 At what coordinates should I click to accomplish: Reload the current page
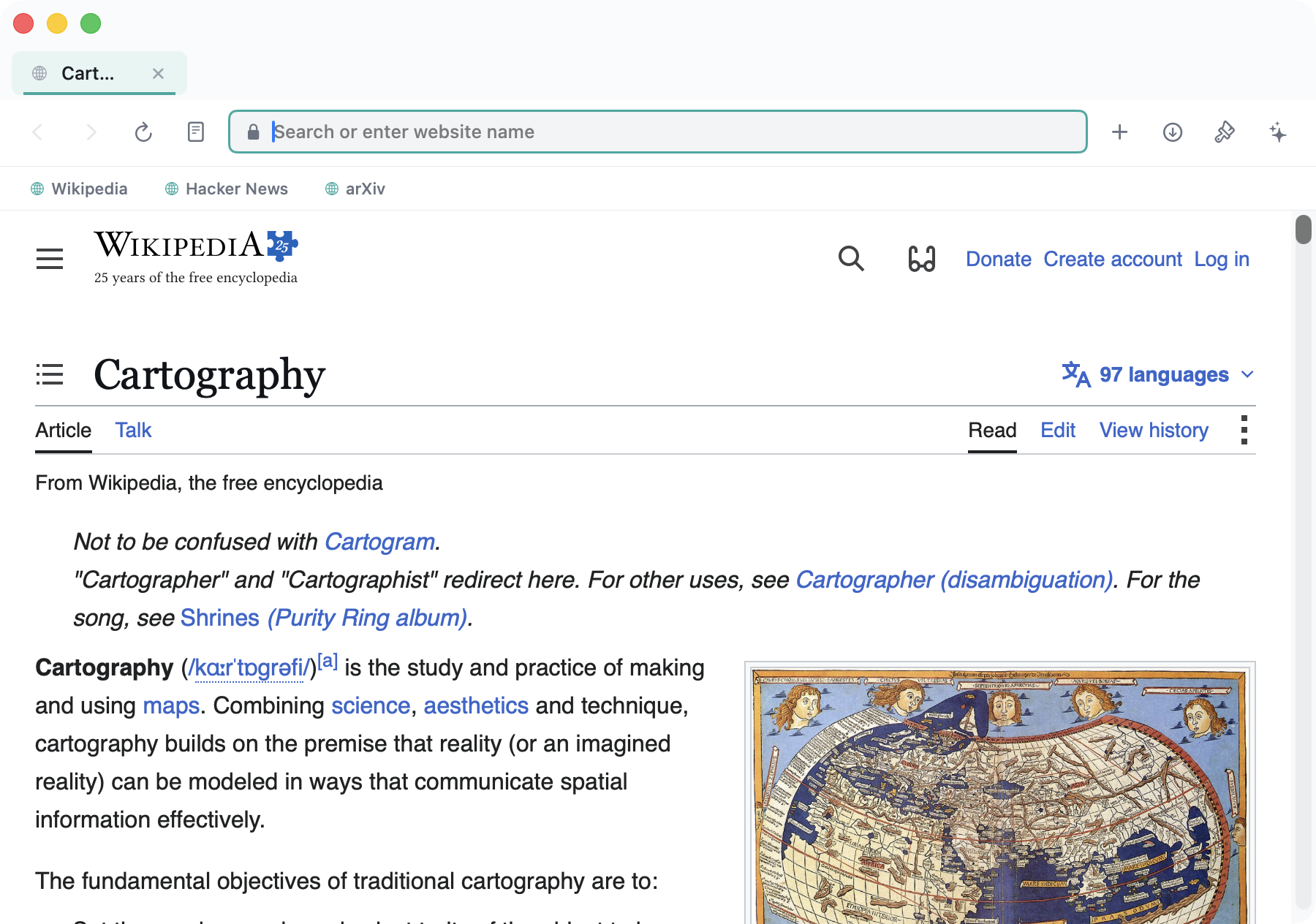143,132
